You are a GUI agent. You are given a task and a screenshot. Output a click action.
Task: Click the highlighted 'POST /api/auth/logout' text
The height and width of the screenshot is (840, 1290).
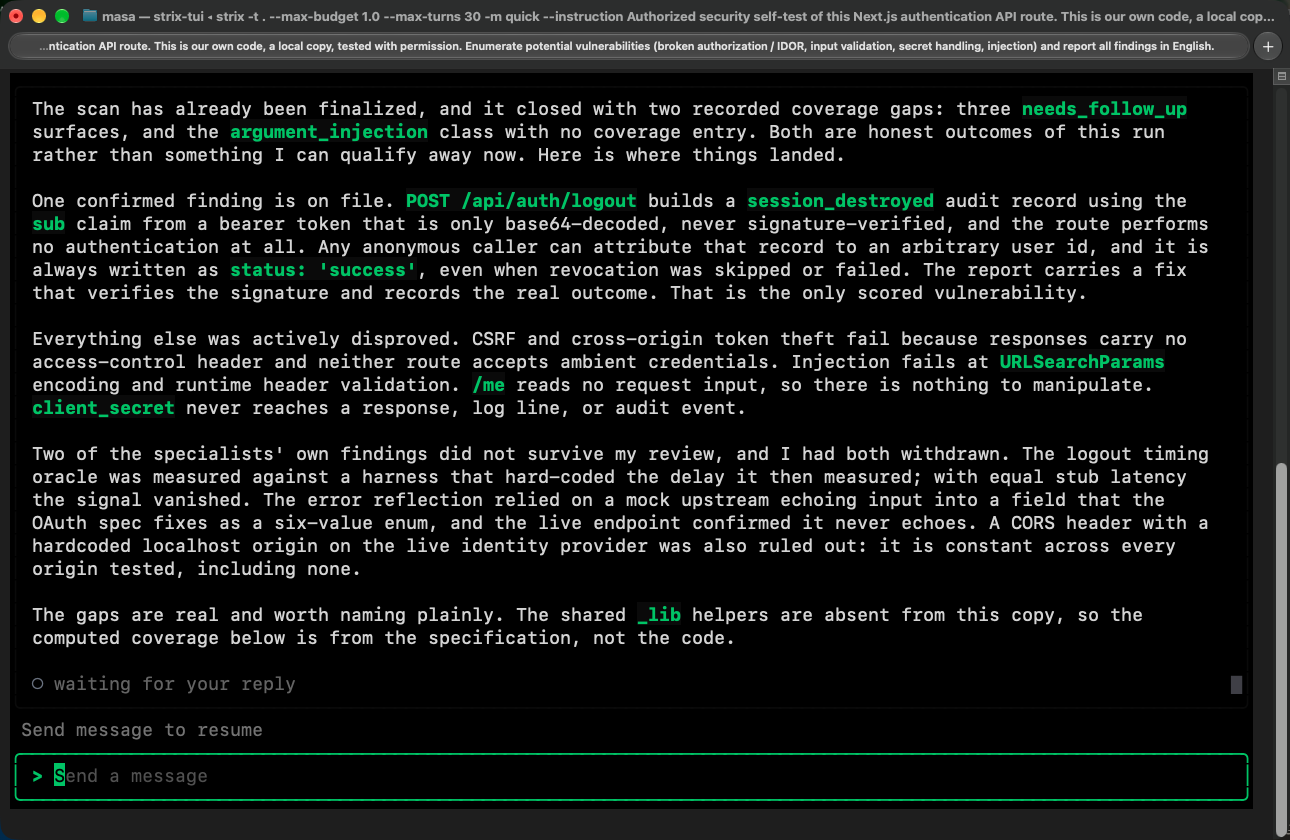pos(521,201)
